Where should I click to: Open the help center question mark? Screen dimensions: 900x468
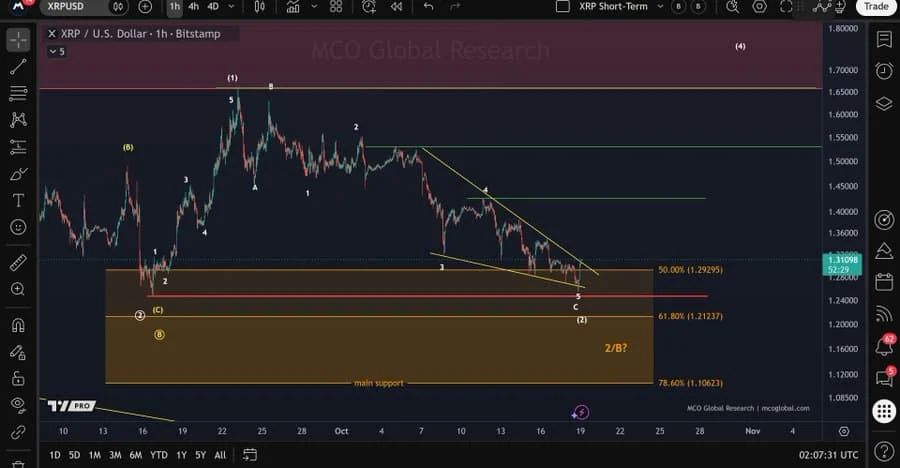click(x=884, y=451)
